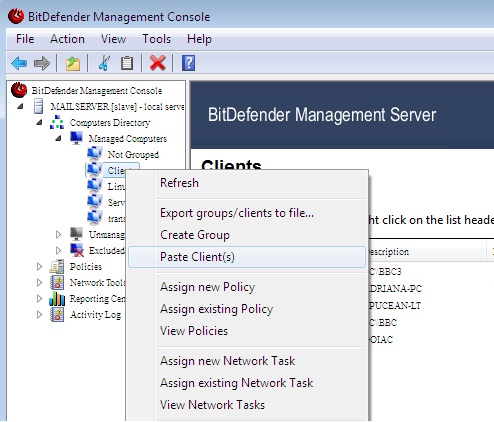This screenshot has height=422, width=494.
Task: Expand the Activity Log tree node
Action: coord(39,314)
